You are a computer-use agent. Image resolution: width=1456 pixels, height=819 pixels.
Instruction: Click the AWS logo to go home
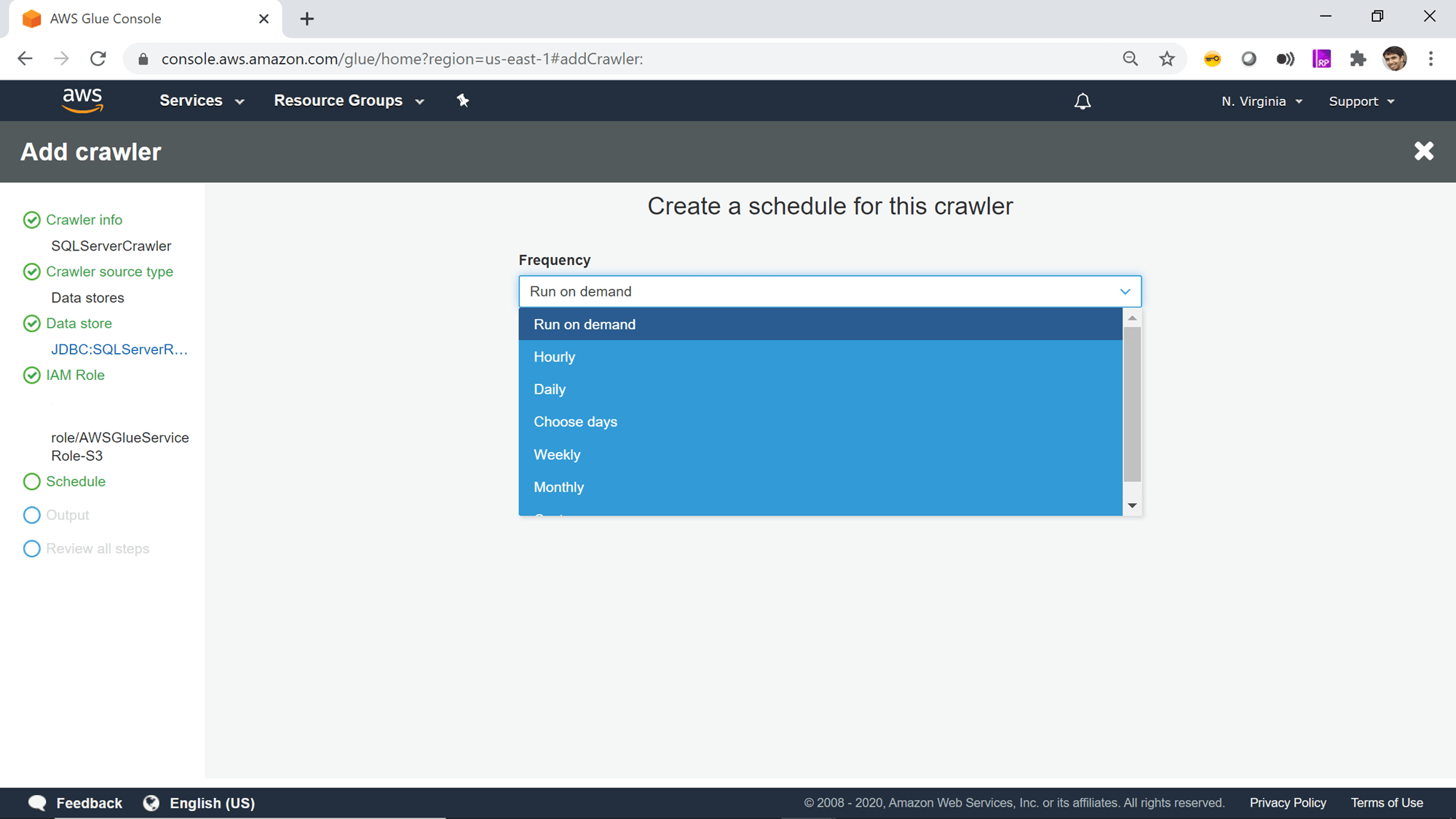point(83,100)
